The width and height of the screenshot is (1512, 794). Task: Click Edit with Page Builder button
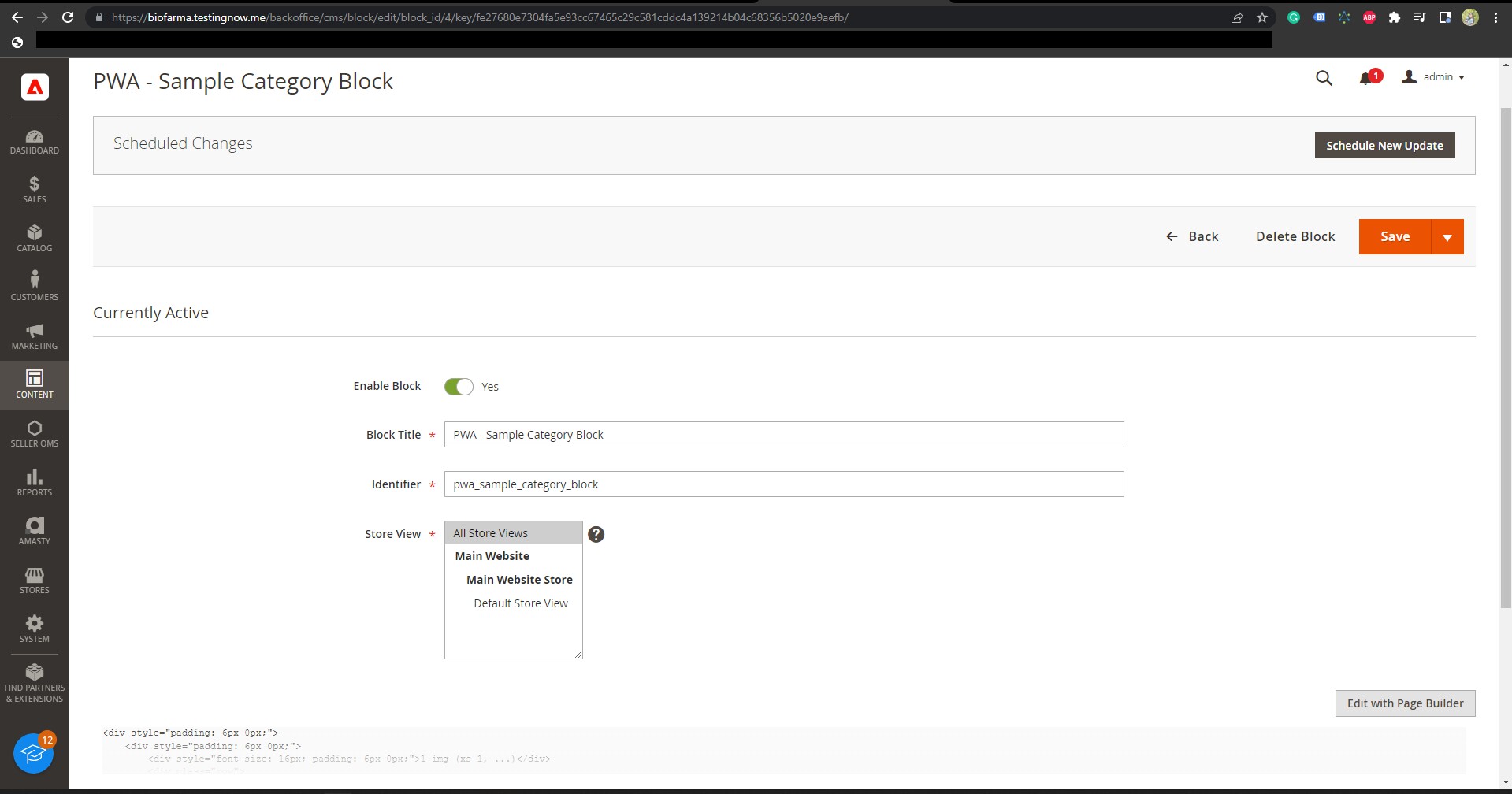pos(1405,703)
